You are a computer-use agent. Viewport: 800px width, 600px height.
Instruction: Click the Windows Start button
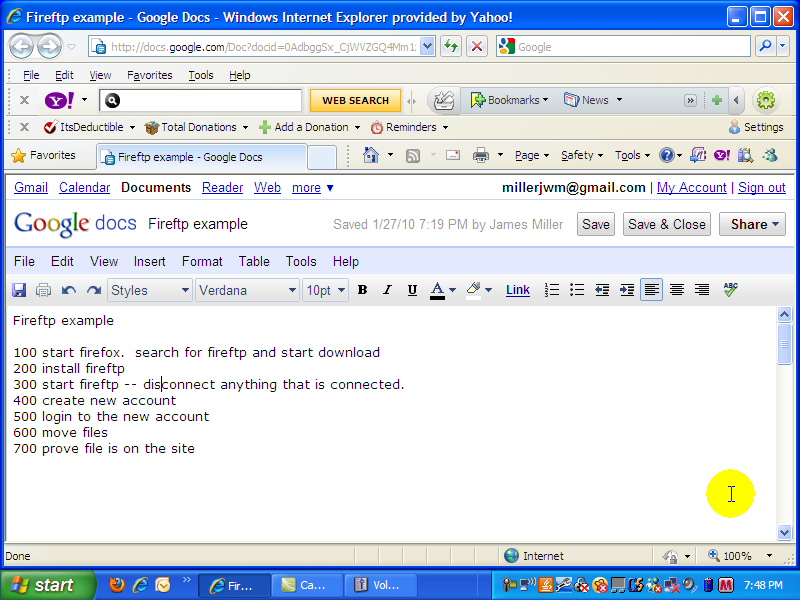point(42,585)
